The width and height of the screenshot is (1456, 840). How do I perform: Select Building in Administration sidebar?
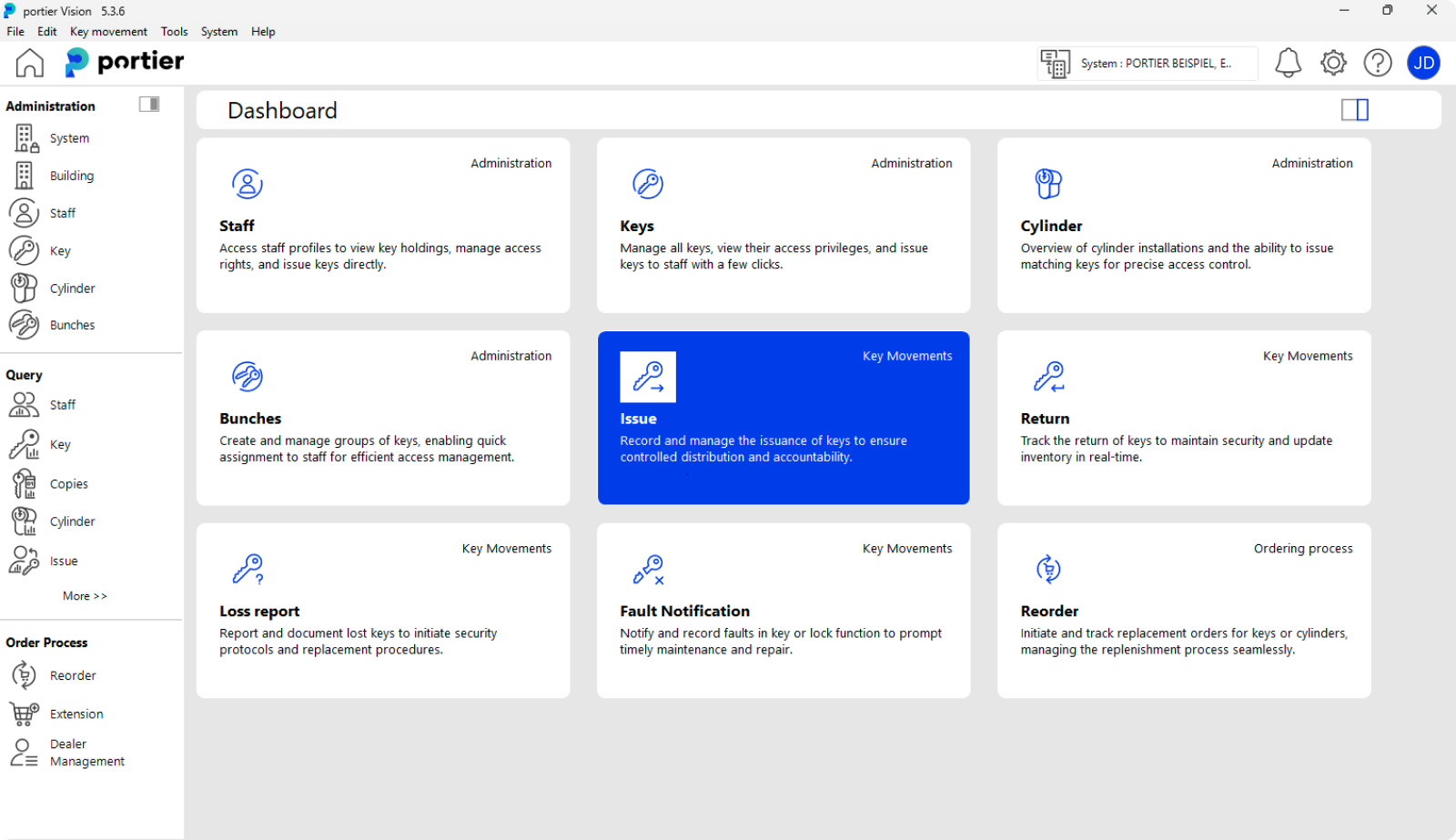click(x=71, y=176)
